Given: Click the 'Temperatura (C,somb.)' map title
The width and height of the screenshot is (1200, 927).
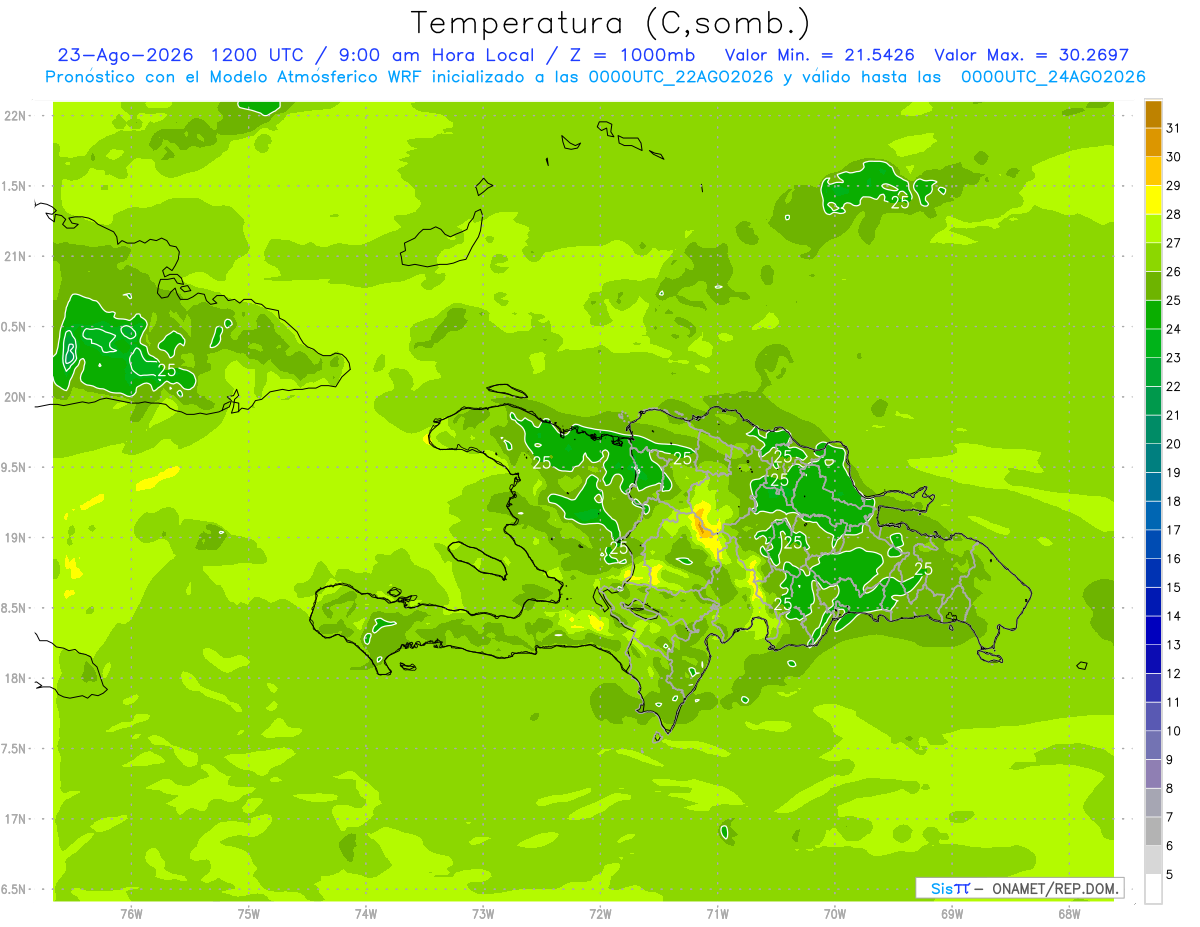Looking at the screenshot, I should click(x=610, y=23).
